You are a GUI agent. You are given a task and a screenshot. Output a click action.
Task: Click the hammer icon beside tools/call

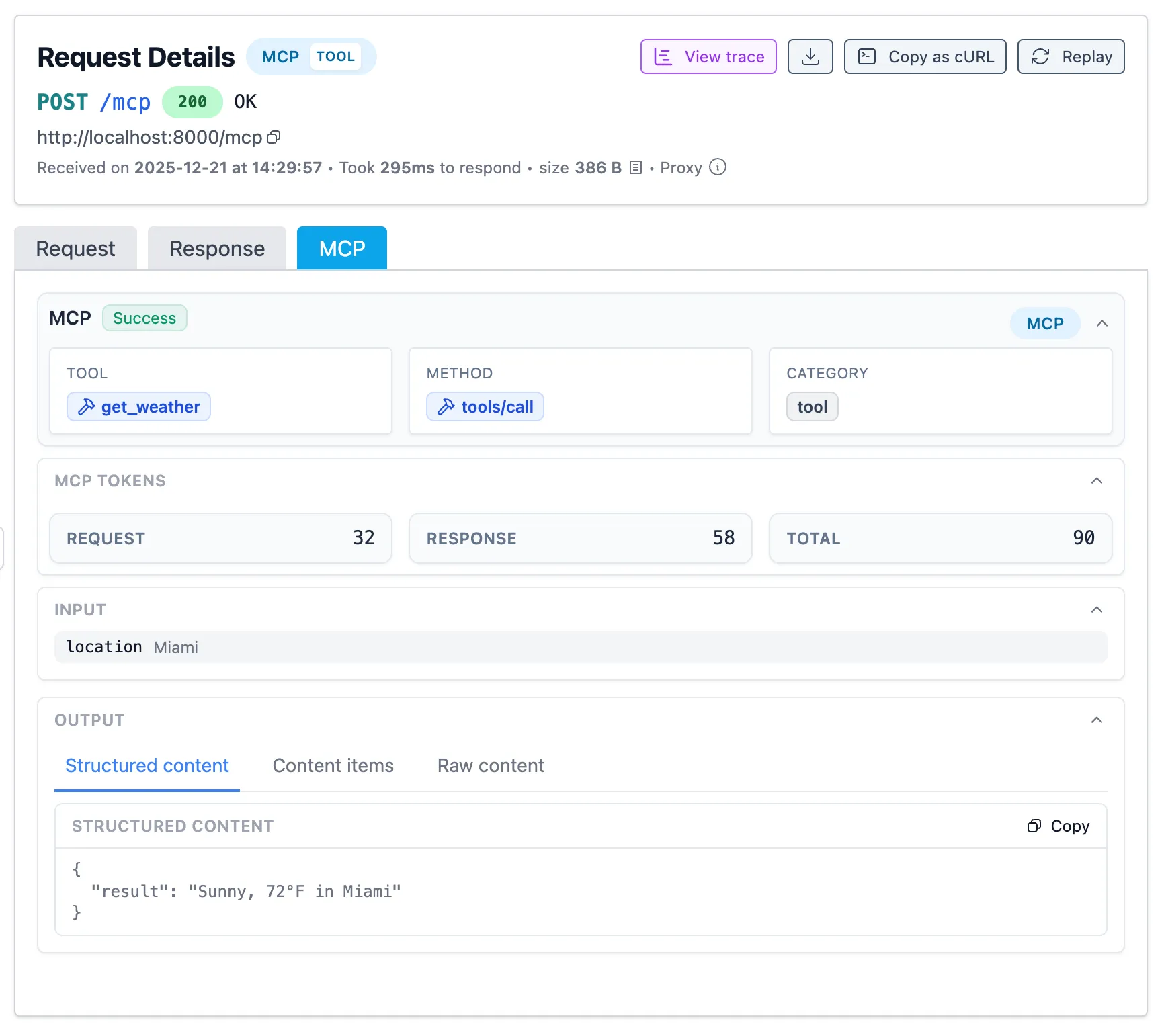tap(445, 406)
